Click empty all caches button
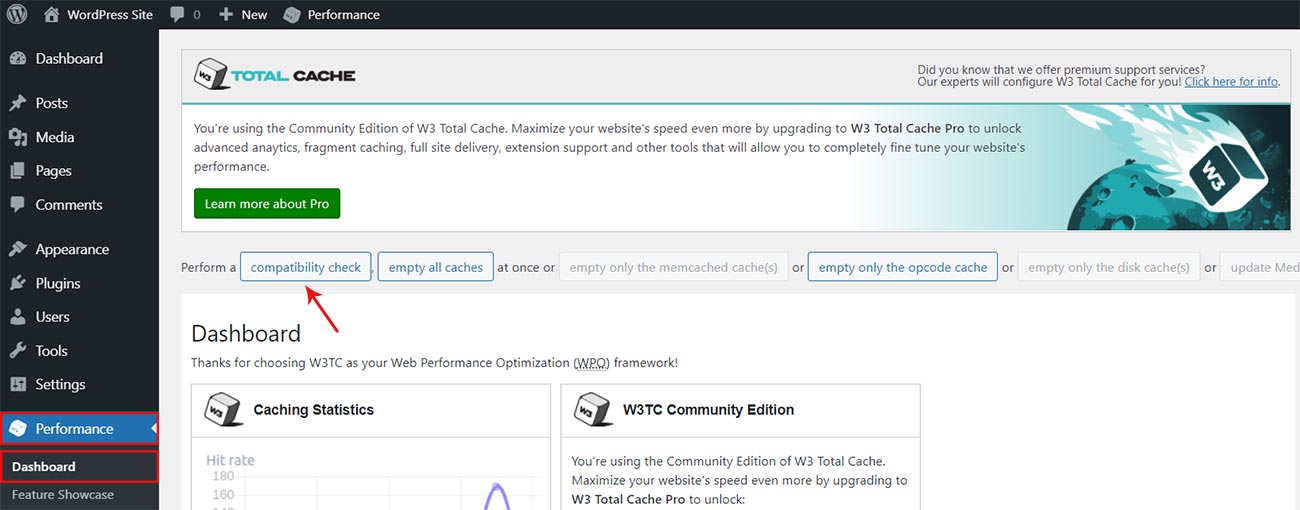This screenshot has height=510, width=1300. (x=436, y=267)
